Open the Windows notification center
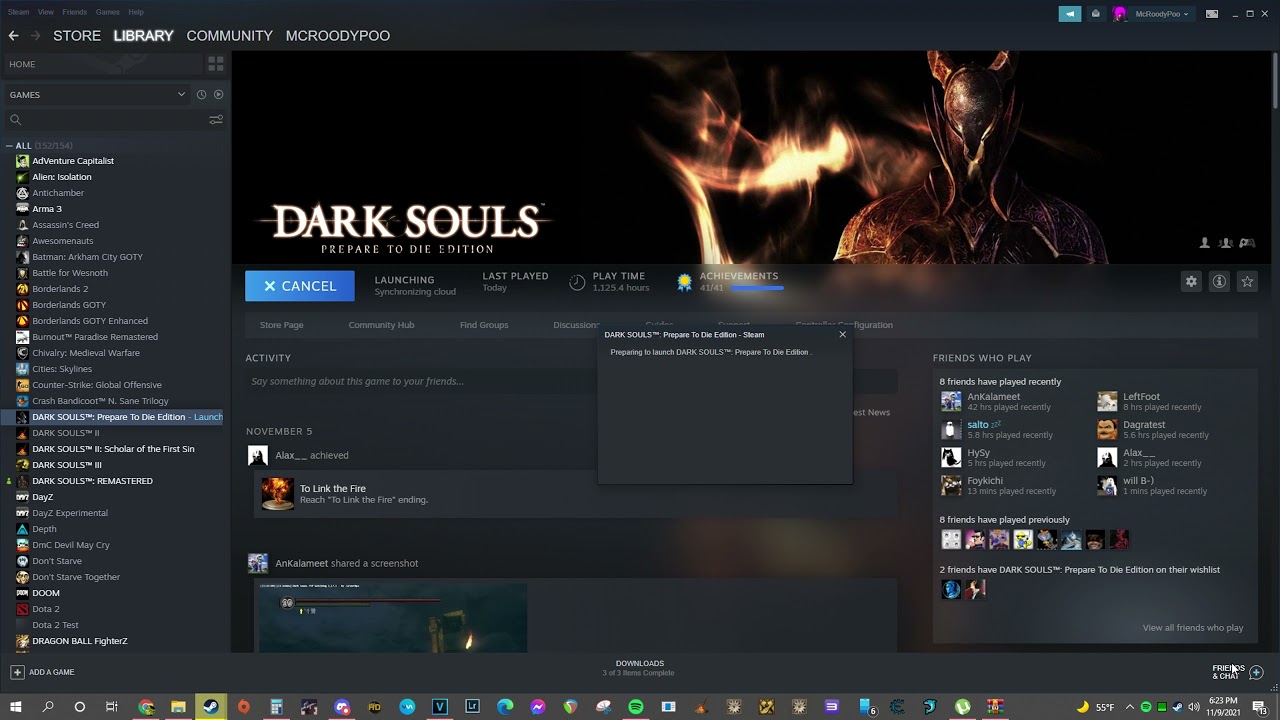 pos(1258,707)
